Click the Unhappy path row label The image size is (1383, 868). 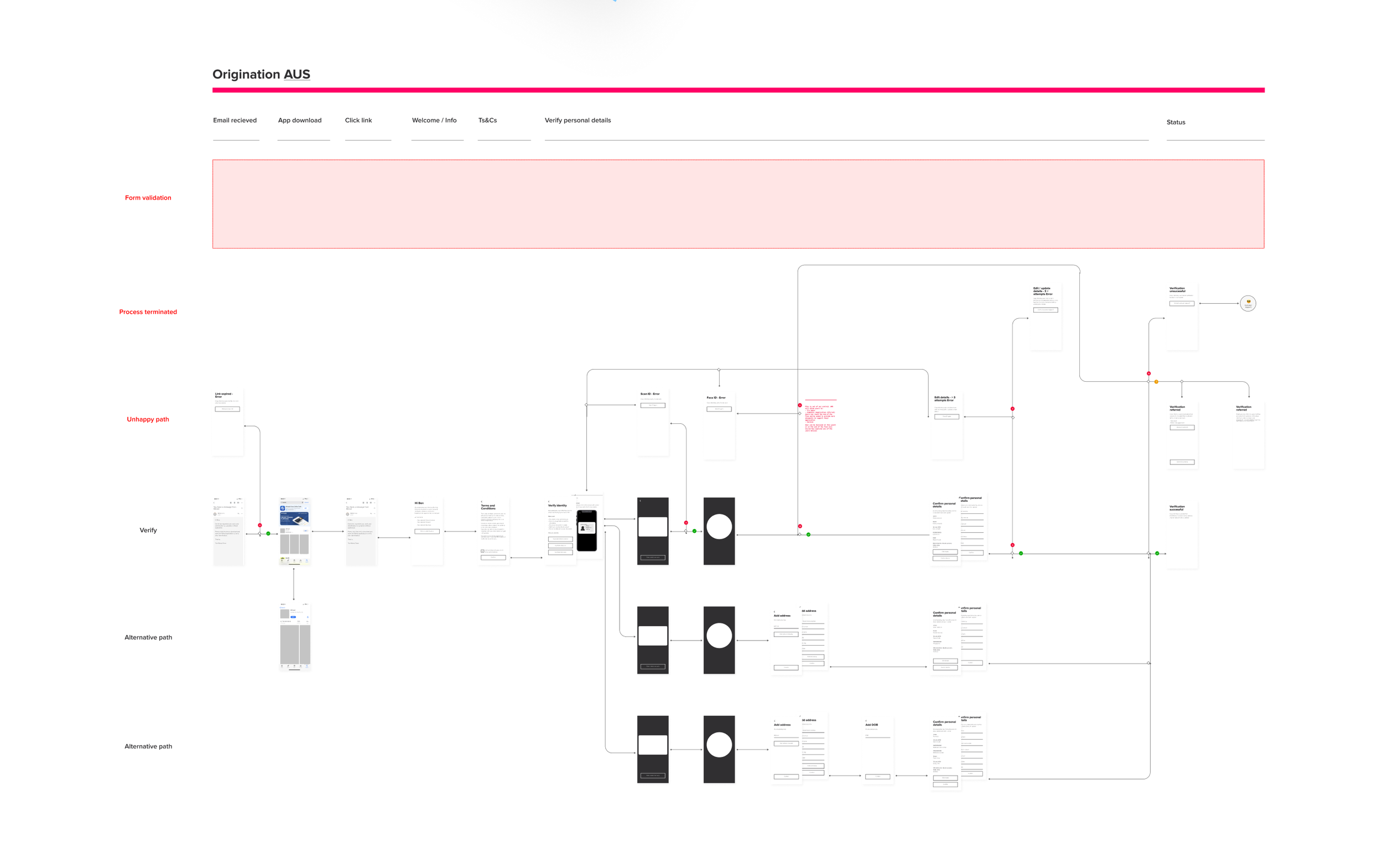coord(148,420)
